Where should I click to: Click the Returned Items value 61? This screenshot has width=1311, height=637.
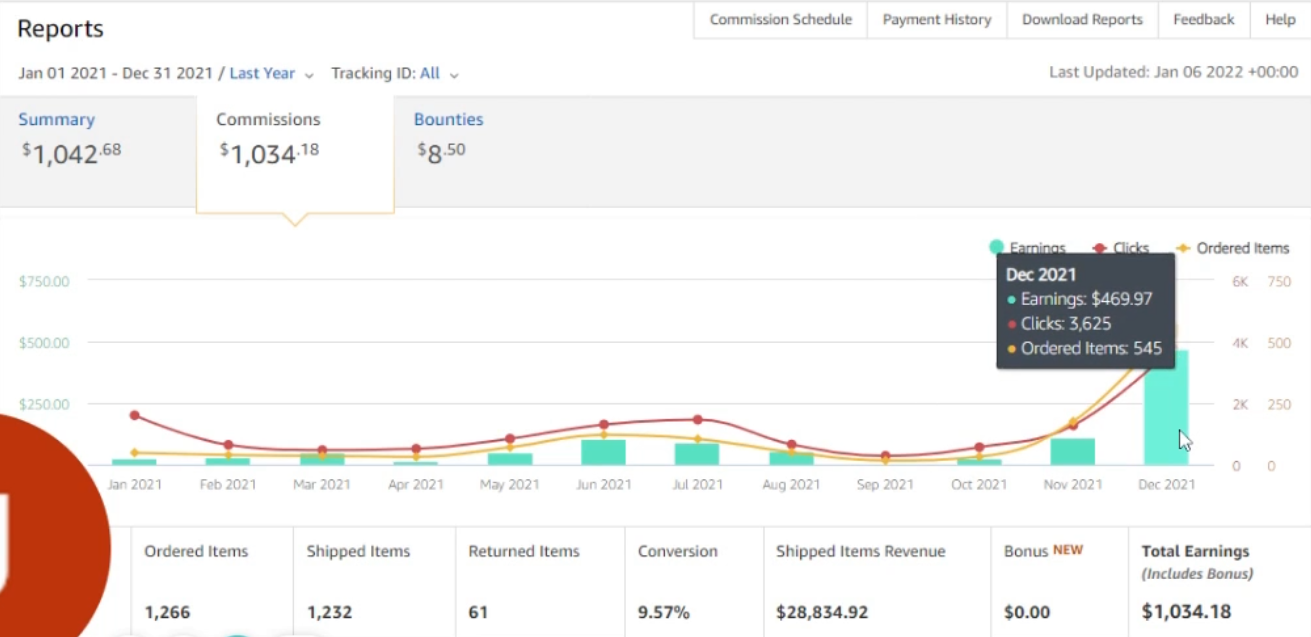pos(477,612)
